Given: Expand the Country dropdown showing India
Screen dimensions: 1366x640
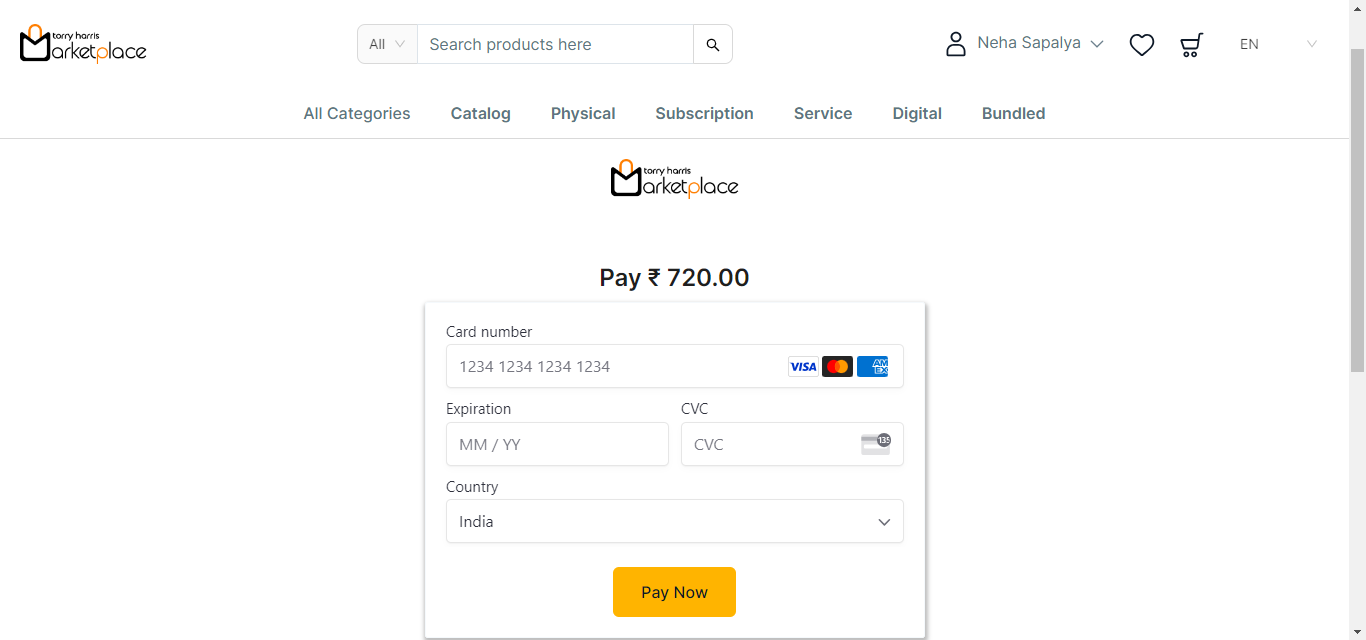Looking at the screenshot, I should (x=674, y=521).
